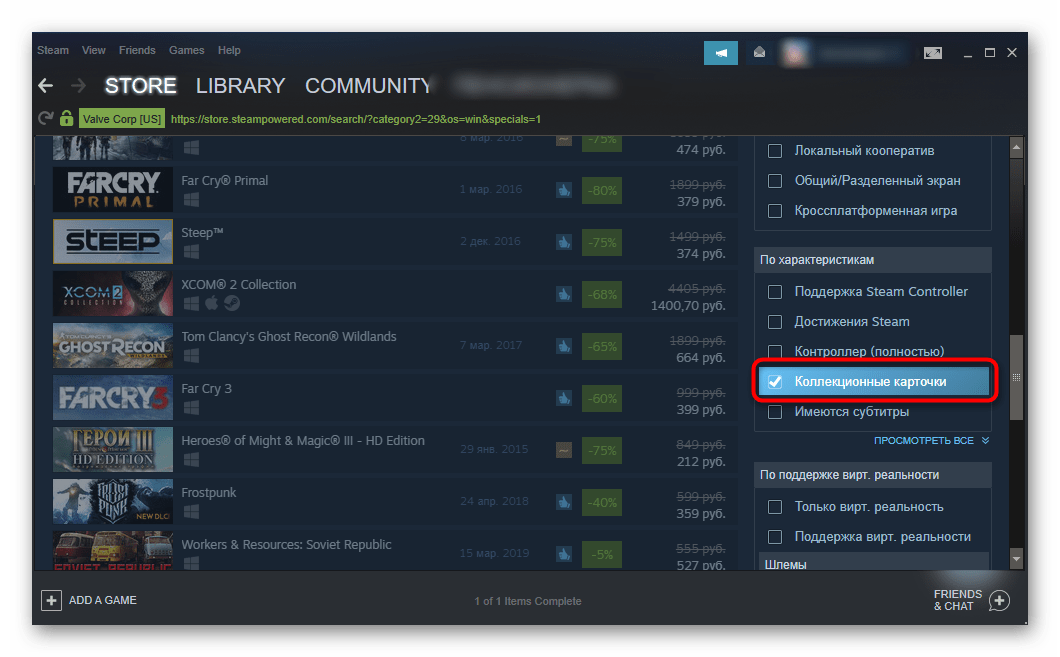This screenshot has height=657, width=1060.
Task: Click the -40% discount badge for Frostpunk
Action: (602, 502)
